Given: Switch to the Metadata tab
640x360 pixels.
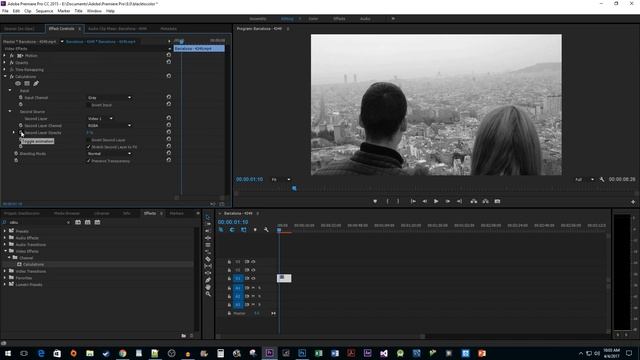Looking at the screenshot, I should click(169, 29).
